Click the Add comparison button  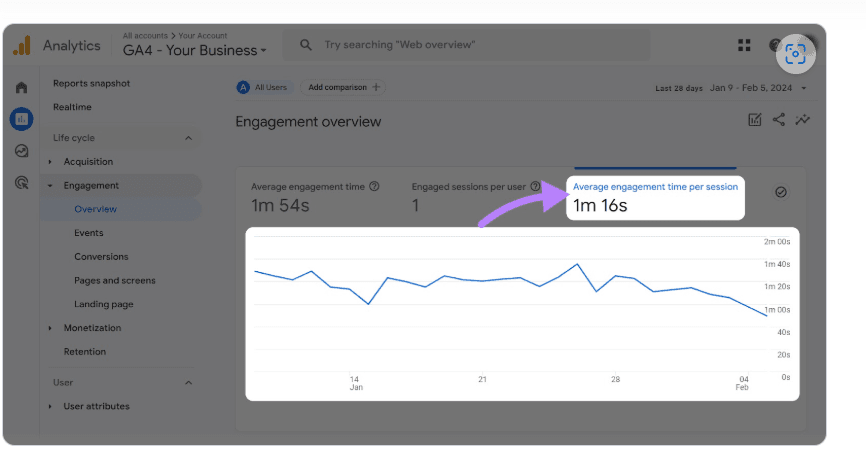coord(344,87)
